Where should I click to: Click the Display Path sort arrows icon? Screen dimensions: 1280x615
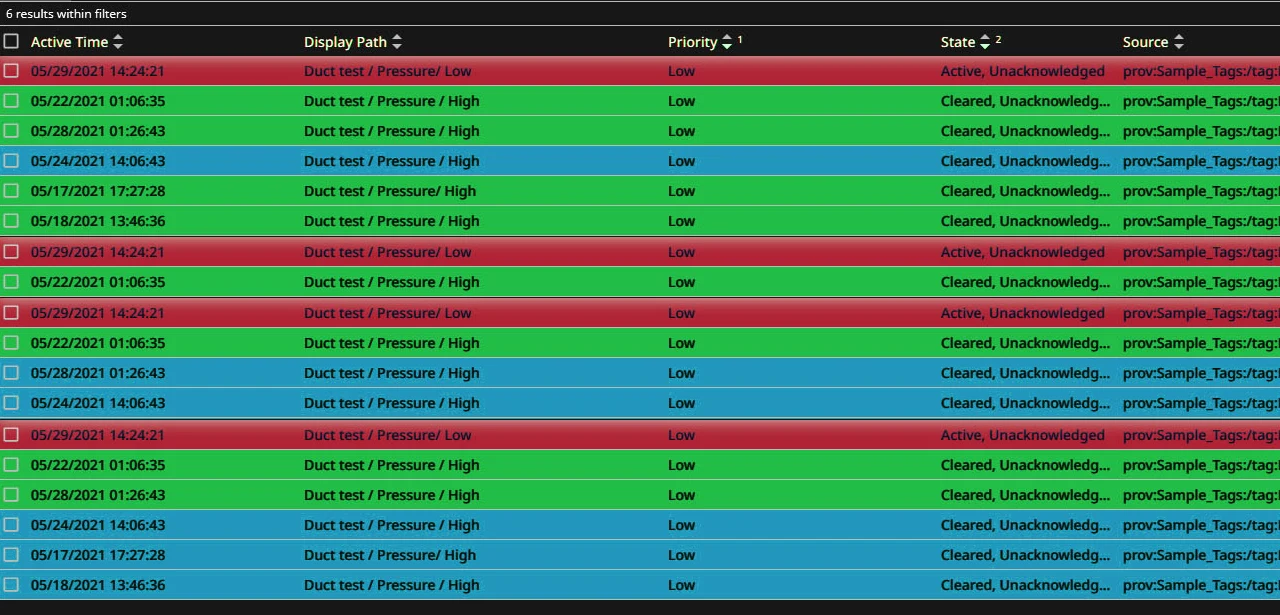pyautogui.click(x=397, y=42)
